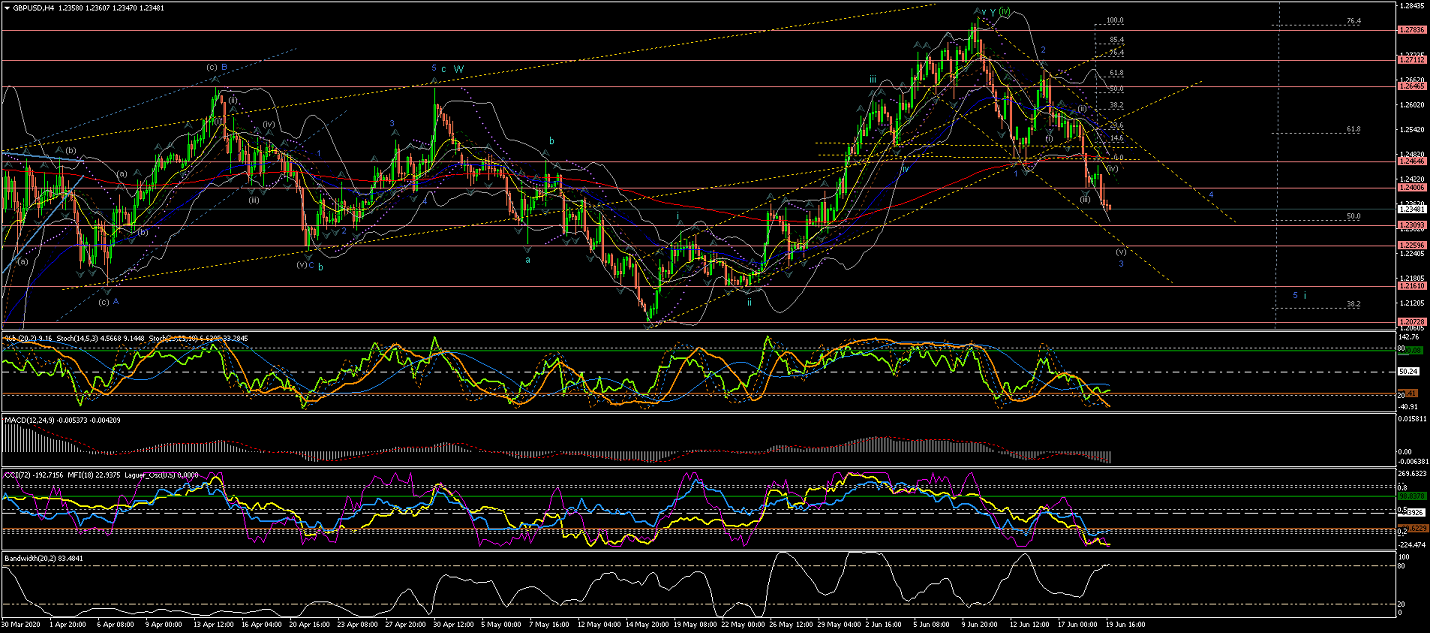Image resolution: width=1430 pixels, height=633 pixels.
Task: Click the "5 c W" wave label
Action: coord(447,68)
